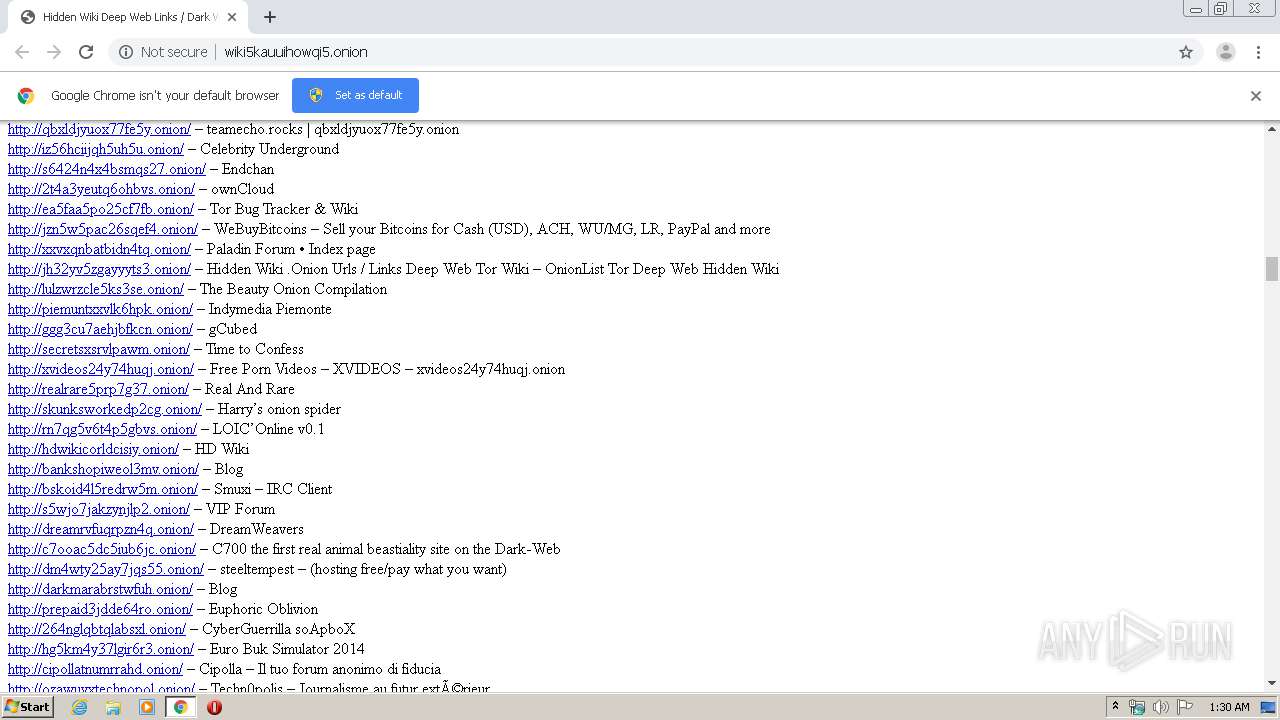
Task: Show hidden system tray icons
Action: tap(1115, 707)
